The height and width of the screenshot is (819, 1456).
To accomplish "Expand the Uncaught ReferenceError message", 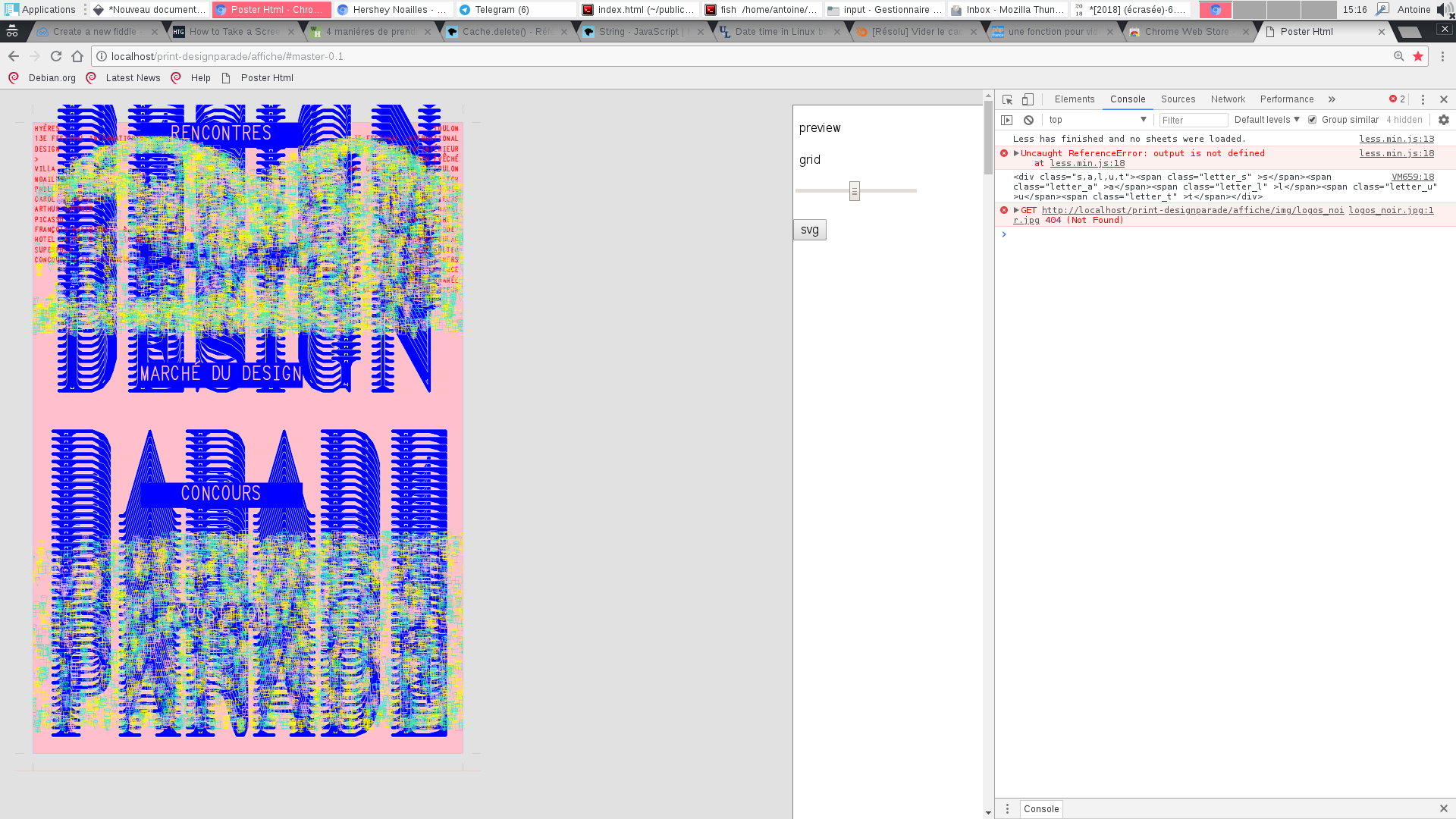I will tap(1016, 153).
